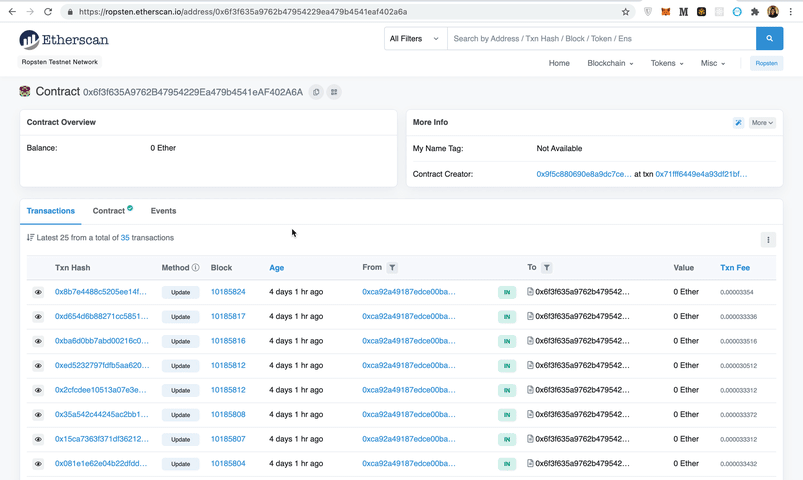Expand the Blockchain navigation menu
Screen dimensions: 803x480
click(610, 63)
